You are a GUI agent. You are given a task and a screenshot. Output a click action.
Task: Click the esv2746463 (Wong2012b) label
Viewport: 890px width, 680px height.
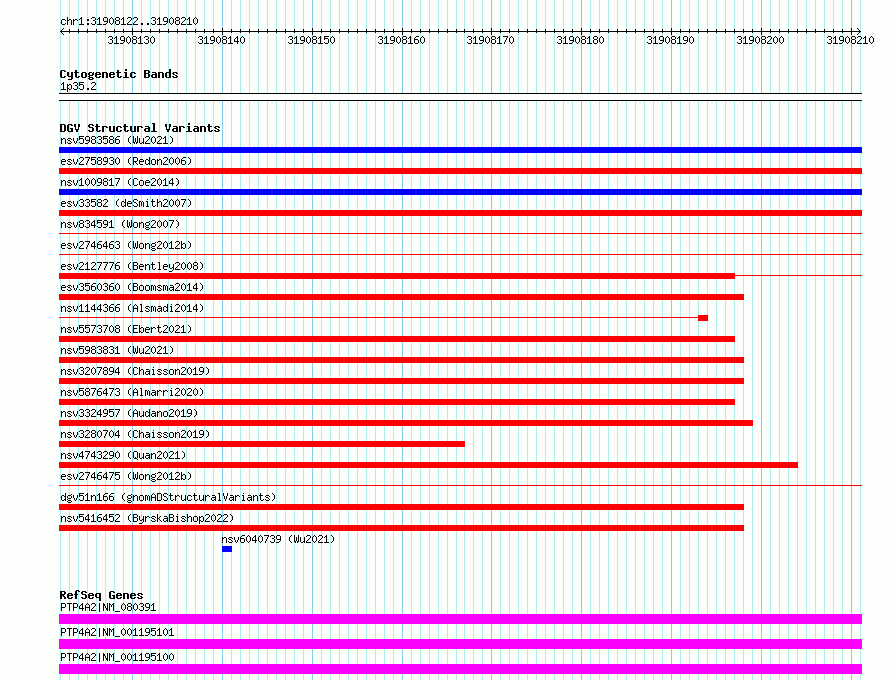click(126, 245)
